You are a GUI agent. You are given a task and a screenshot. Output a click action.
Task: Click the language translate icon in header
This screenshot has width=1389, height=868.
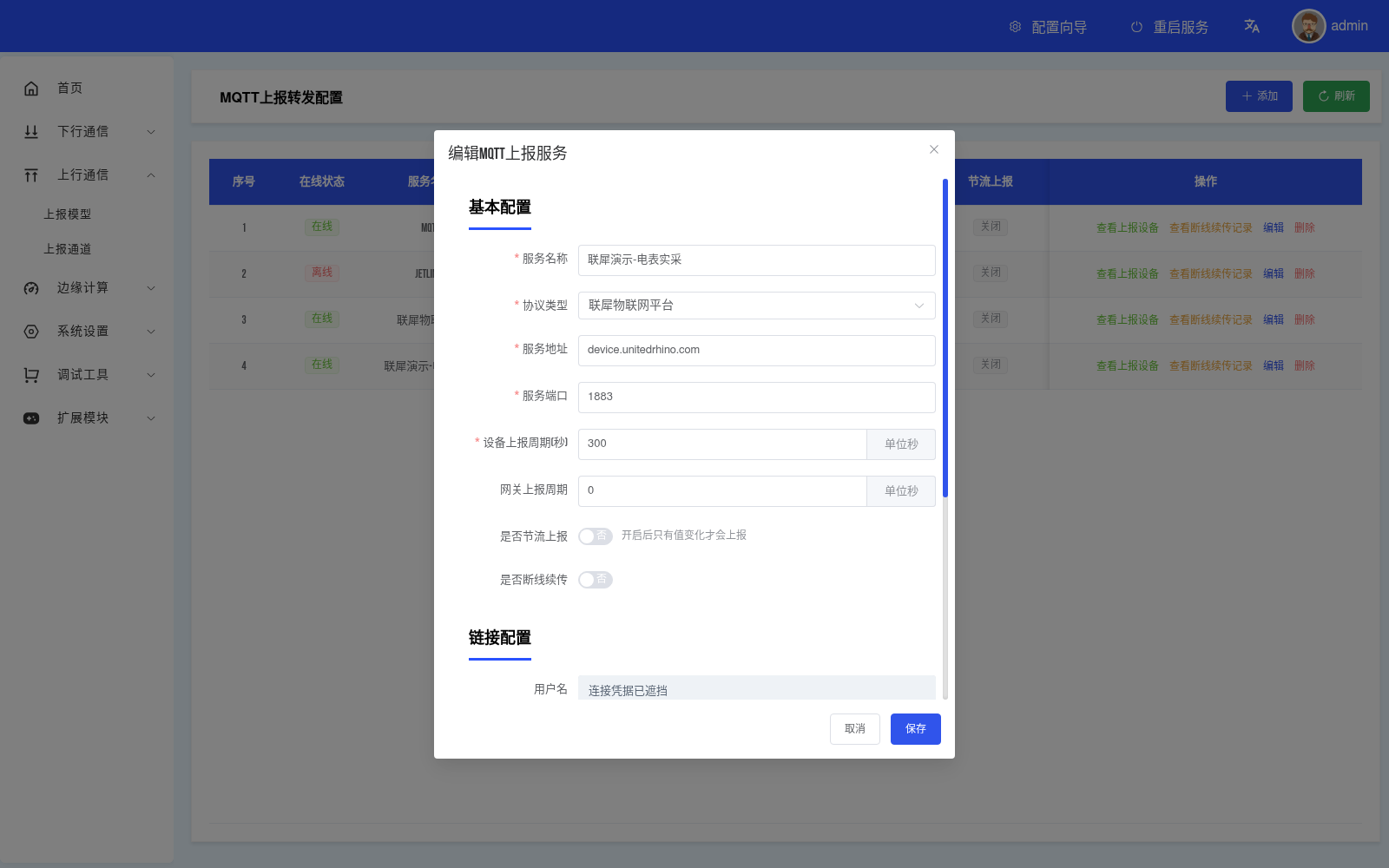tap(1252, 26)
